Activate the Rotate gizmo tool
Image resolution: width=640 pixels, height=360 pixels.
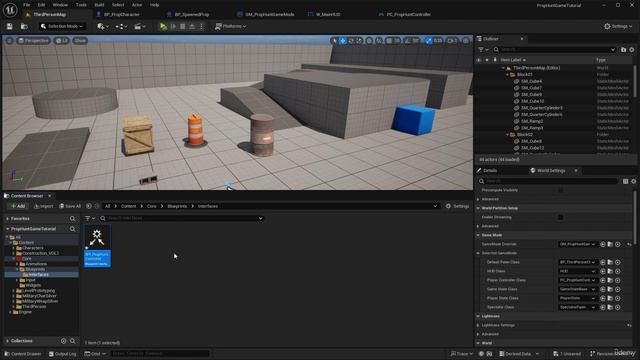point(351,41)
